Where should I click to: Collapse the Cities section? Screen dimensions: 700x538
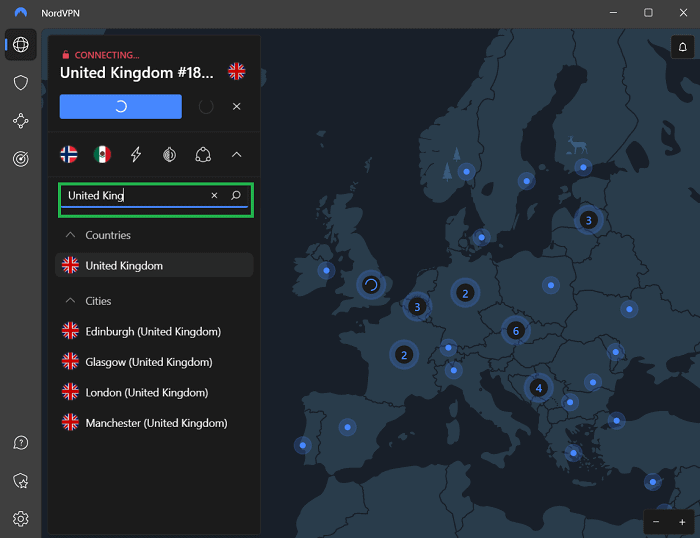click(x=70, y=301)
